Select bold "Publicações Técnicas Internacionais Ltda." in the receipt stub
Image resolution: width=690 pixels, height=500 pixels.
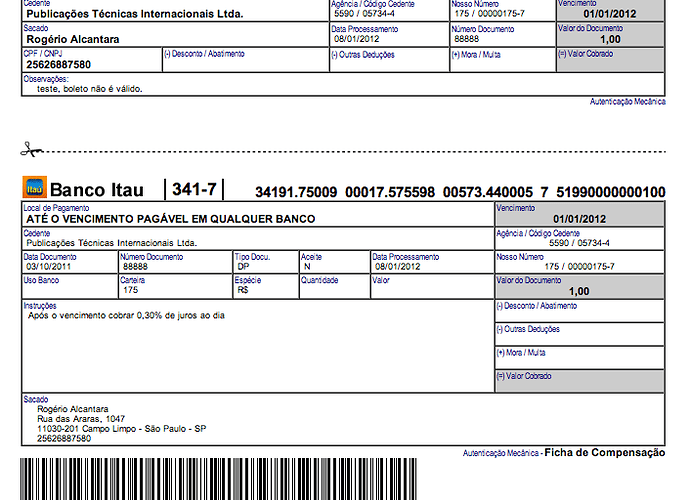point(135,14)
